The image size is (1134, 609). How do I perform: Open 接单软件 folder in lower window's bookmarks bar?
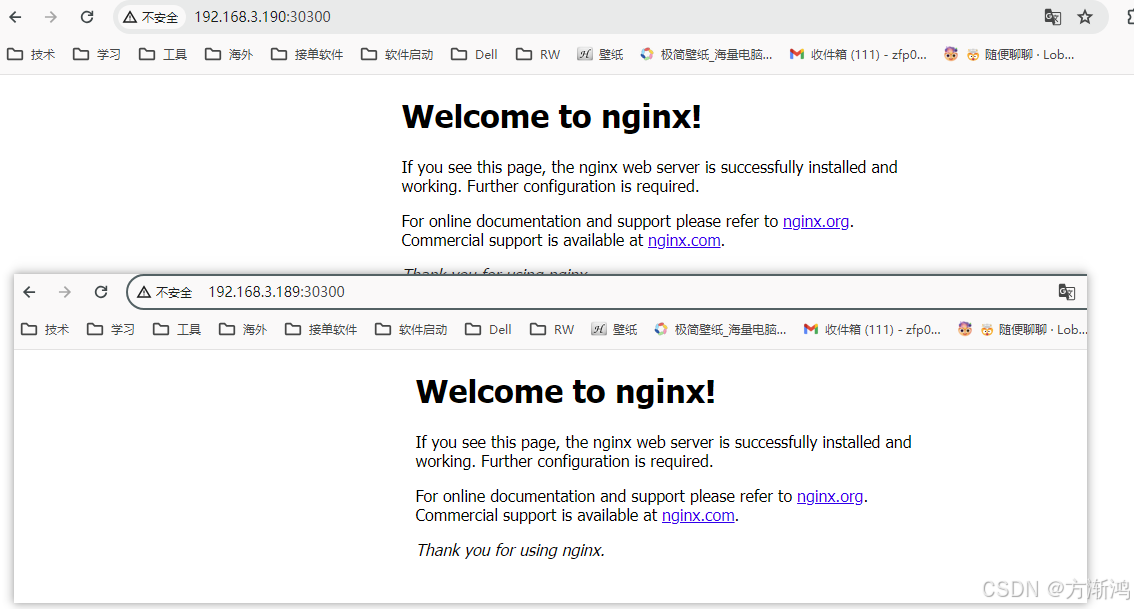click(x=321, y=329)
